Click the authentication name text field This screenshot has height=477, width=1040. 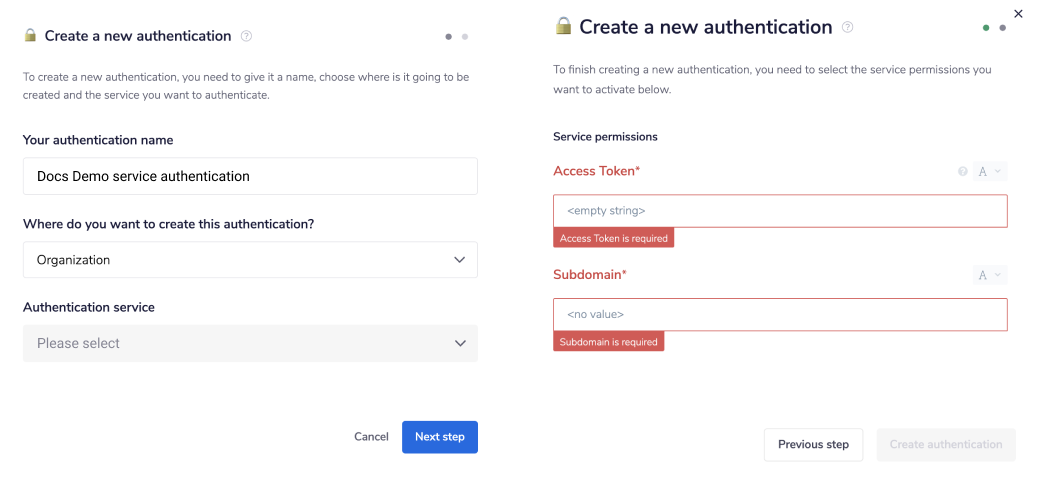[250, 176]
